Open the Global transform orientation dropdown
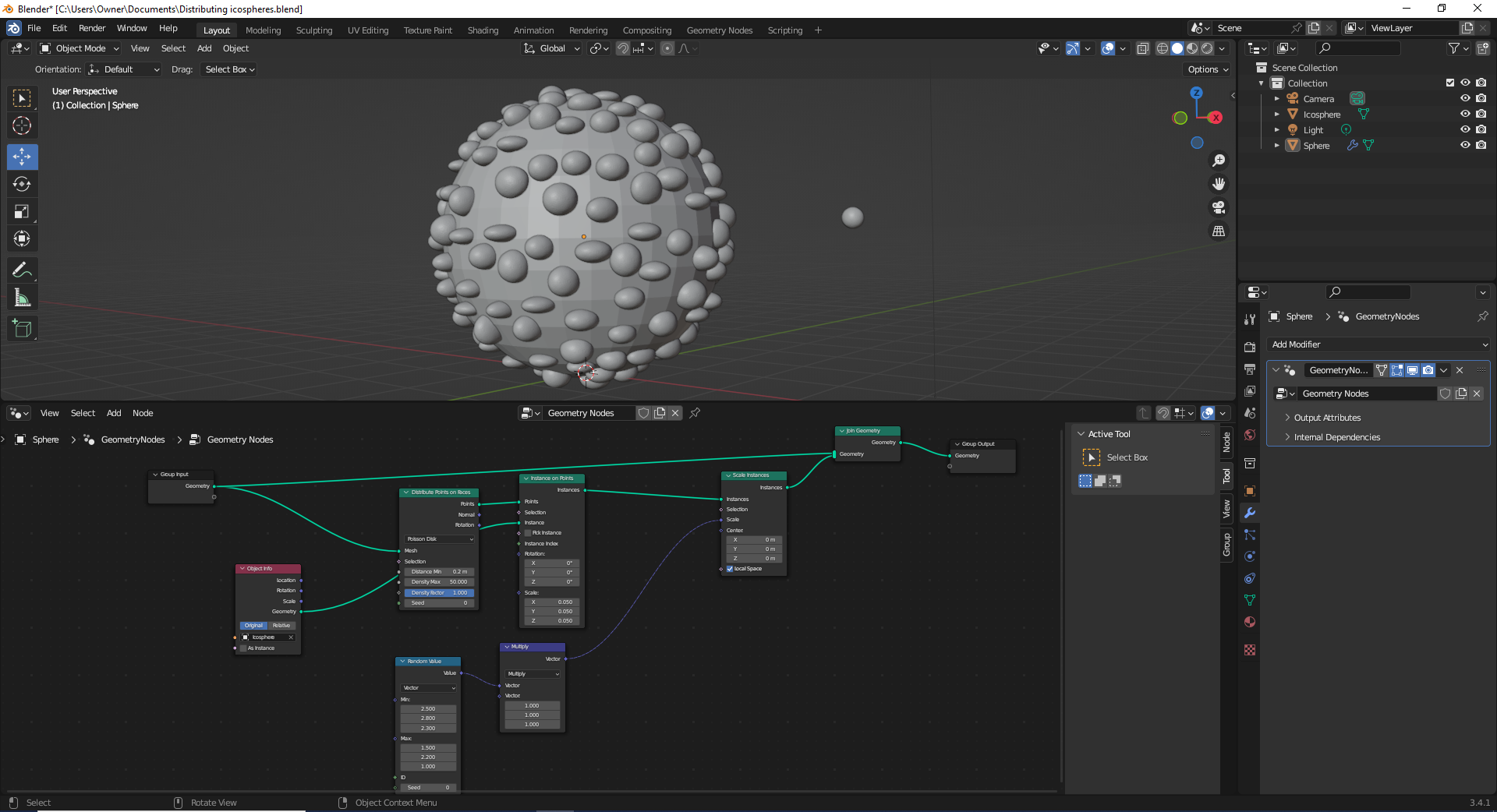The width and height of the screenshot is (1497, 812). 552,48
